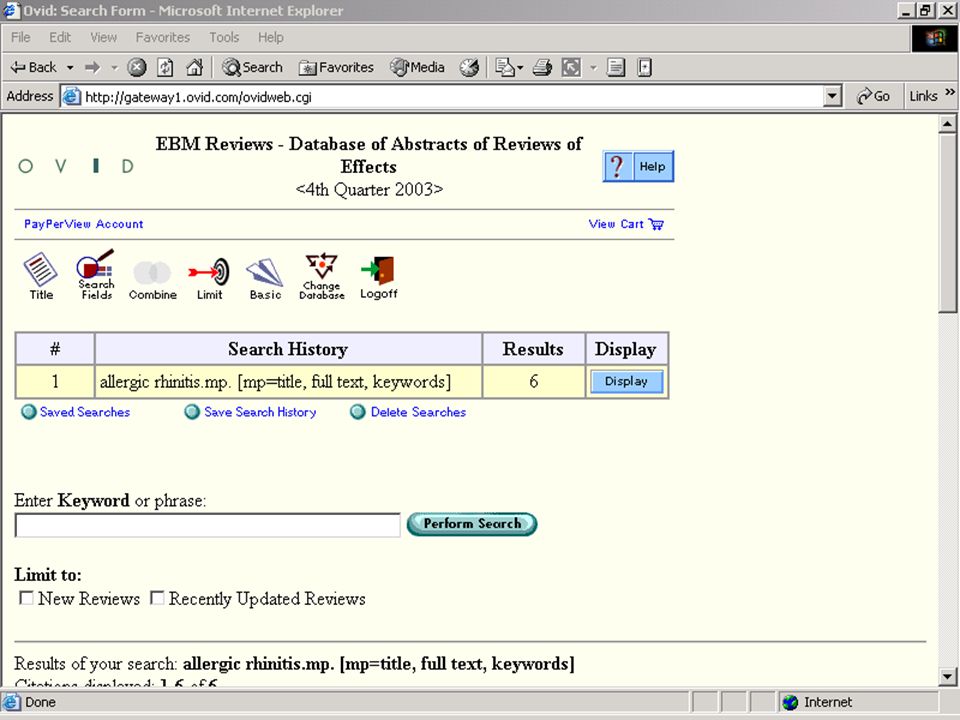Click the vertical scrollbar thumb
960x720 pixels.
(947, 223)
